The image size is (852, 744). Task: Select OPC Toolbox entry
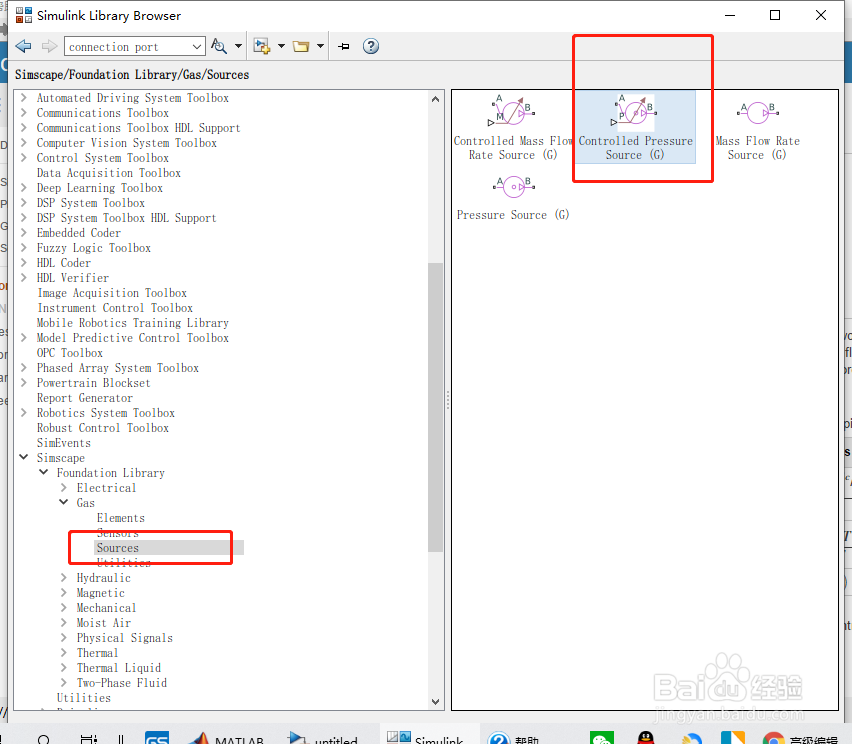pyautogui.click(x=70, y=353)
